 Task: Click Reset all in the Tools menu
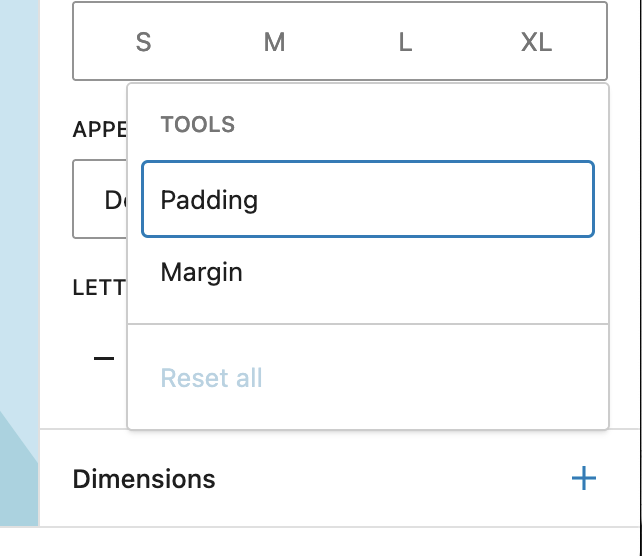point(212,378)
